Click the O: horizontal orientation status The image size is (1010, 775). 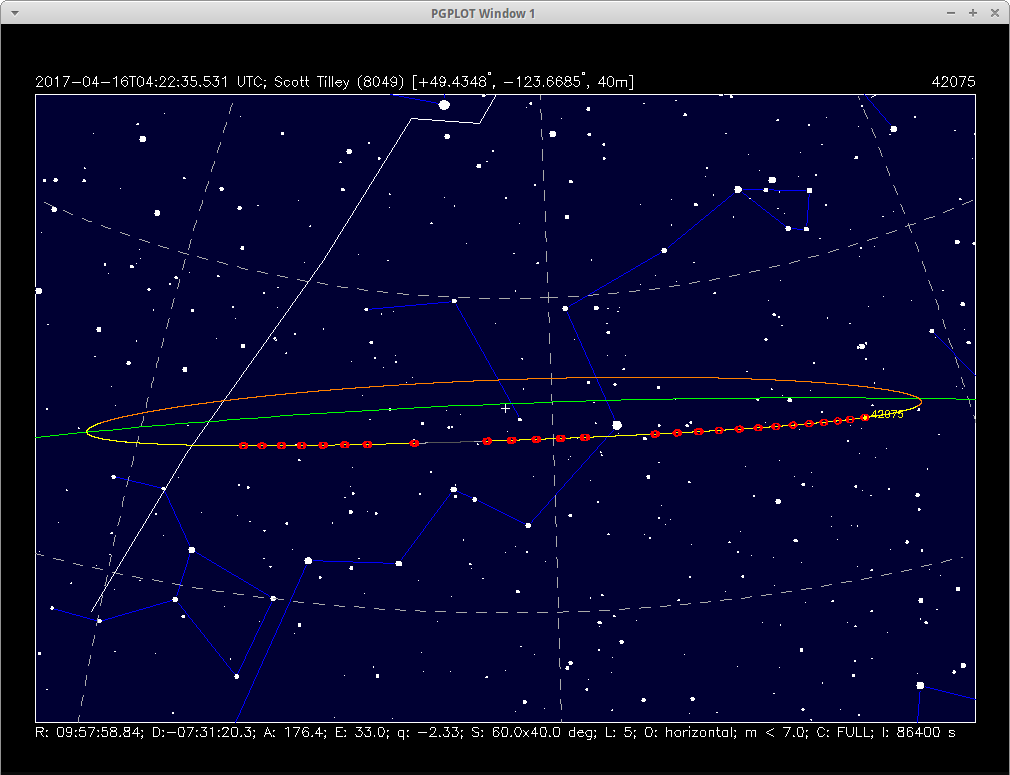coord(691,732)
